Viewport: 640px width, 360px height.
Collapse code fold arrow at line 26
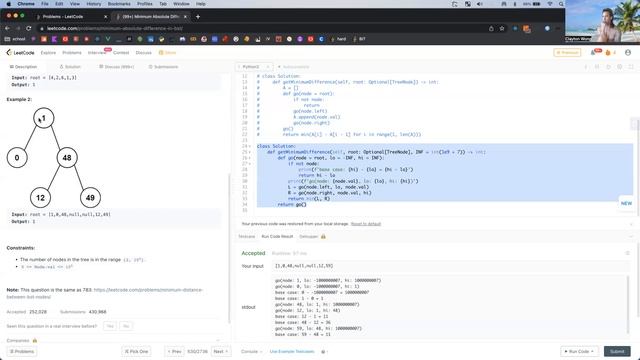[x=249, y=158]
